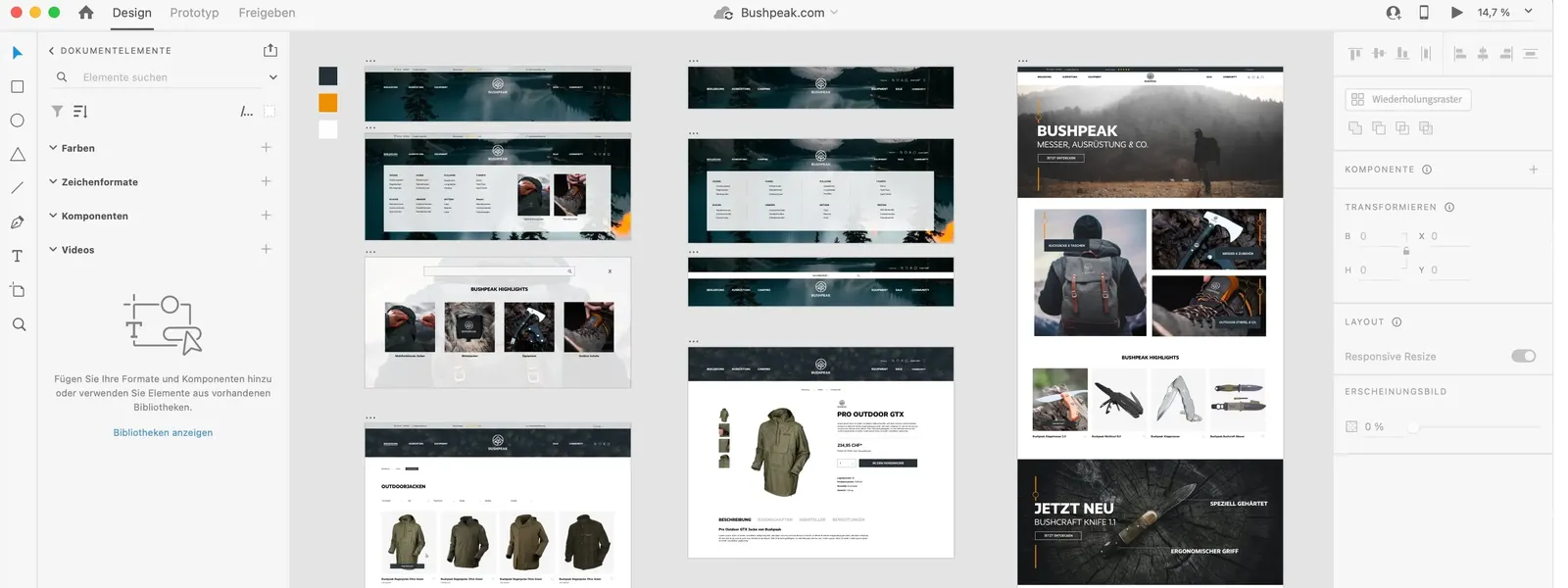Switch to the Freigeben tab
Image resolution: width=1568 pixels, height=588 pixels.
point(267,13)
